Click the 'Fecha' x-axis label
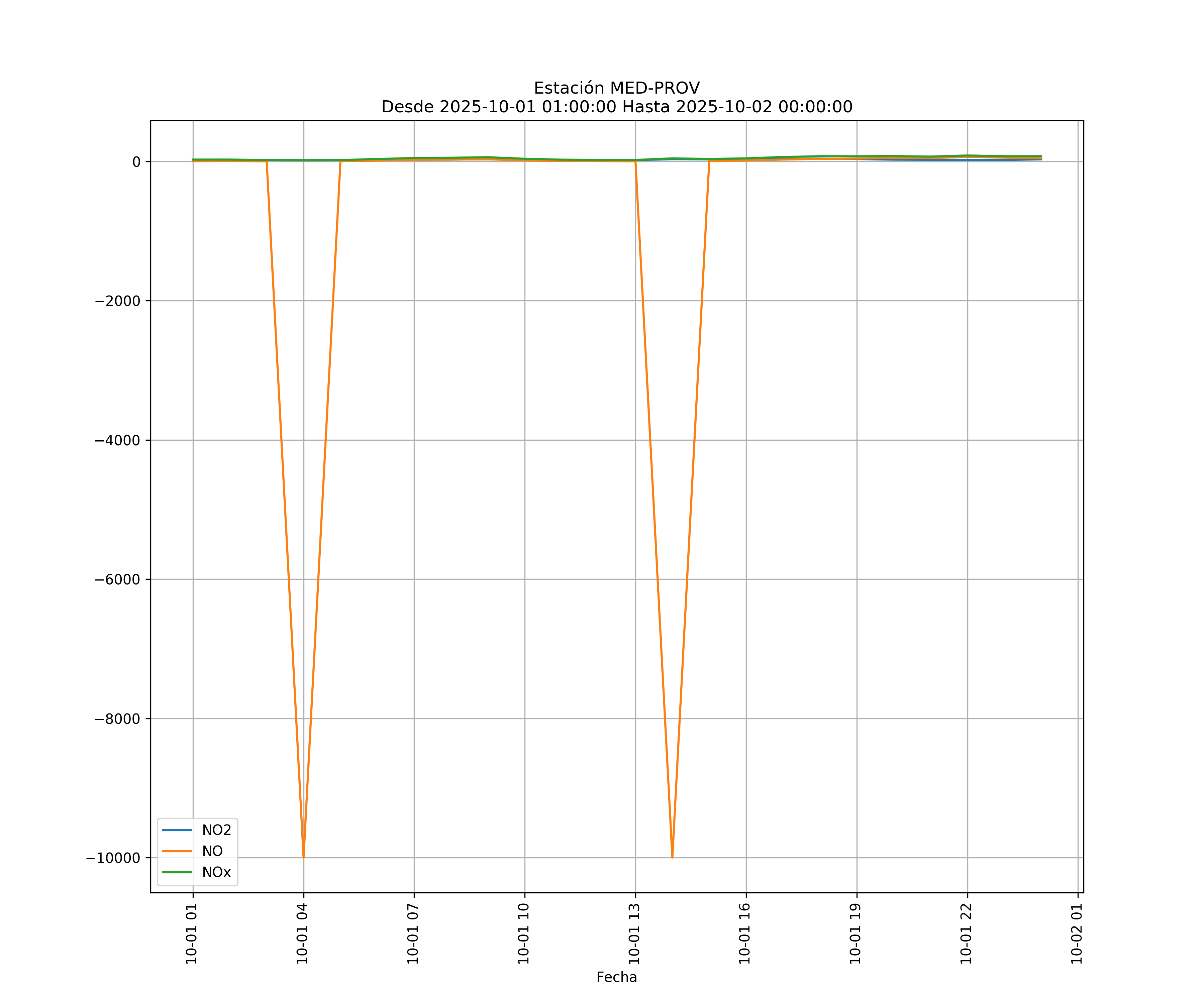 click(616, 977)
